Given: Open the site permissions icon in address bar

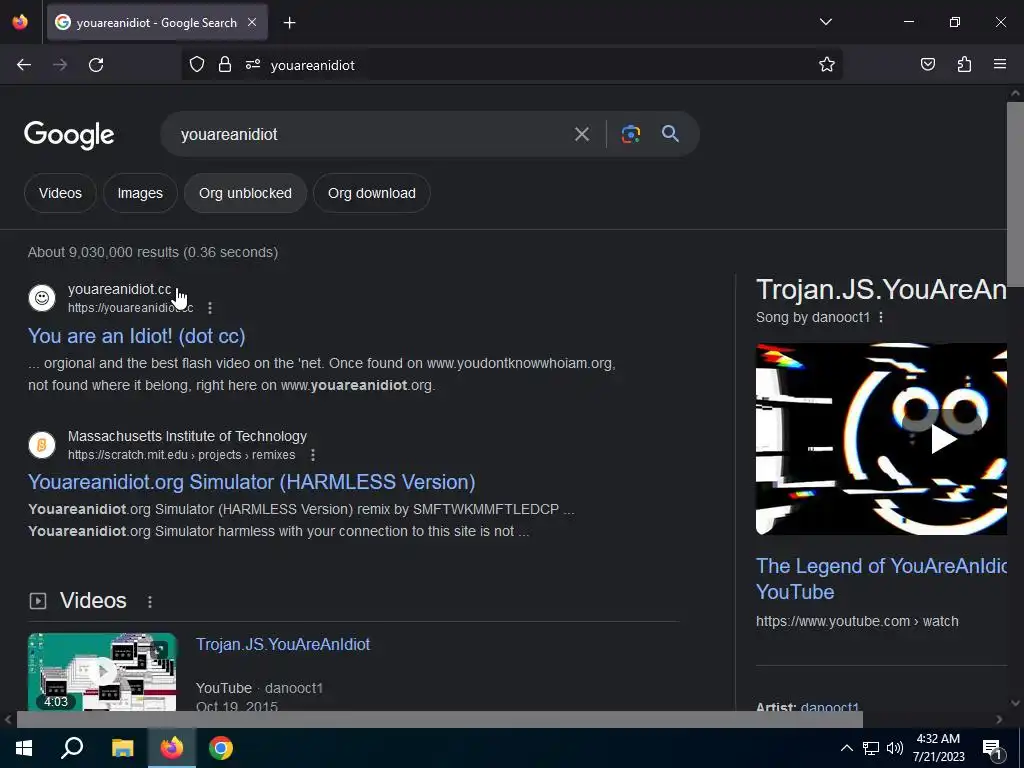Looking at the screenshot, I should point(253,65).
